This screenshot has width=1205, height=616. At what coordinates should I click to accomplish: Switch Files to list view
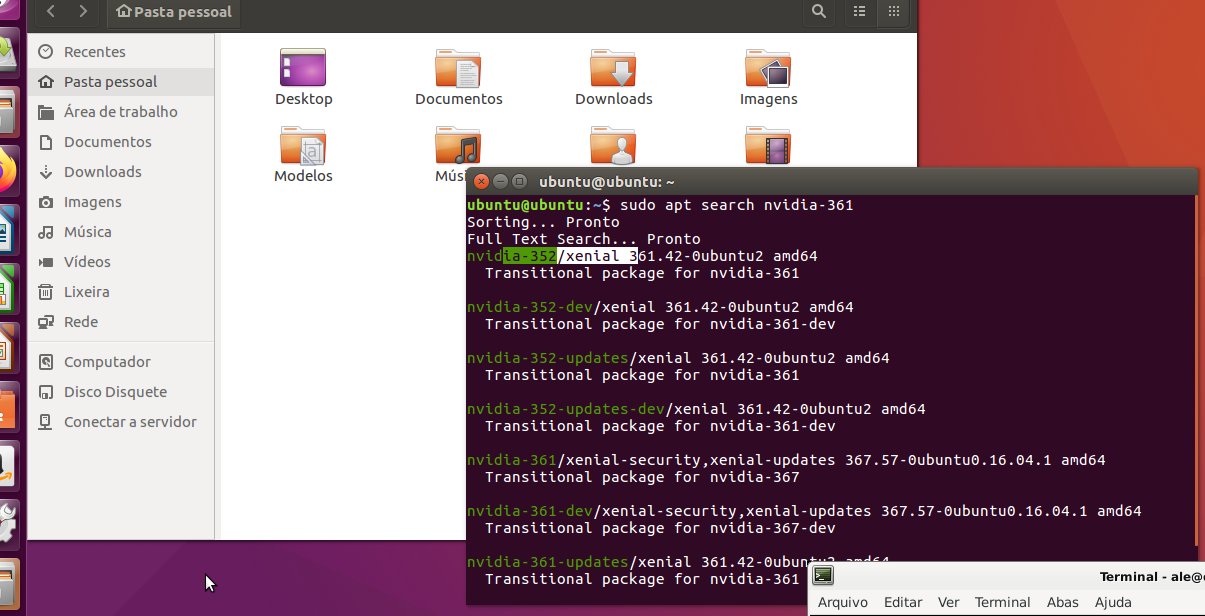pyautogui.click(x=860, y=12)
